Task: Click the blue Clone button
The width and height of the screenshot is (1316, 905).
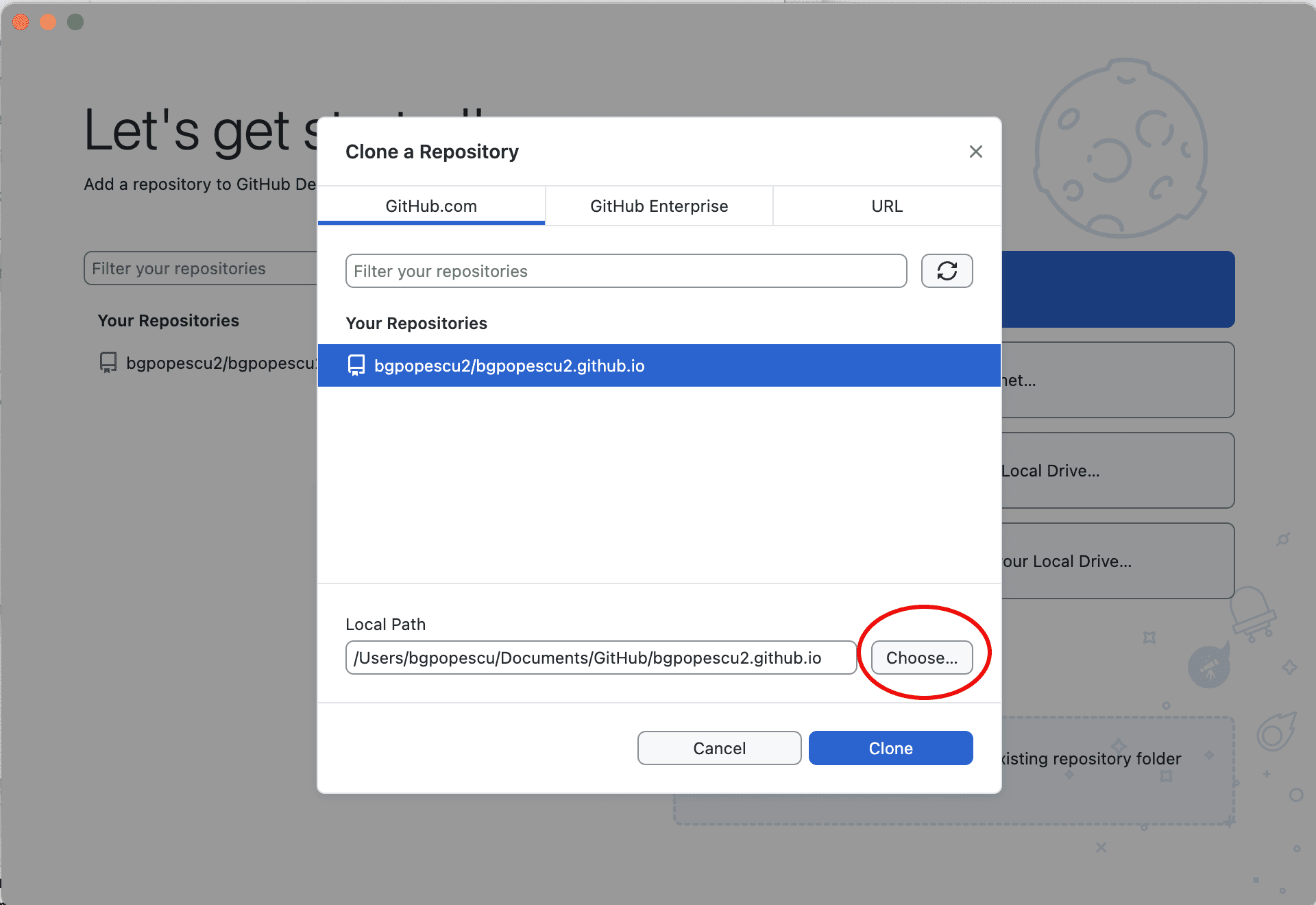Action: click(890, 748)
